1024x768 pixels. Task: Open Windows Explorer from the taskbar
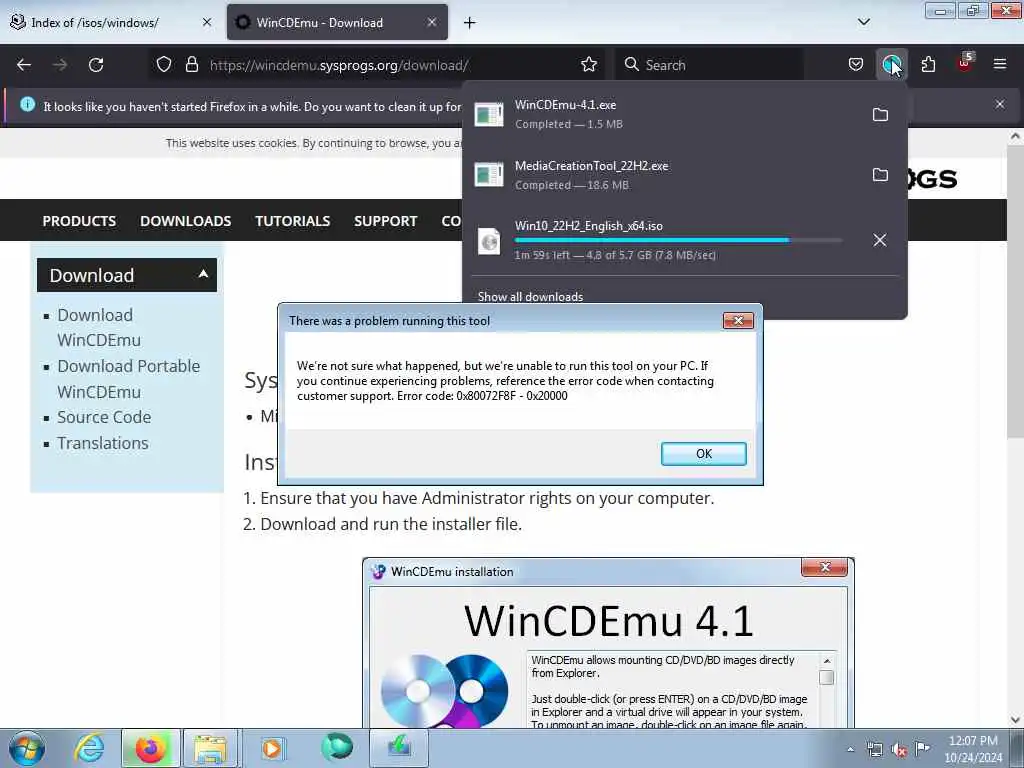[210, 748]
